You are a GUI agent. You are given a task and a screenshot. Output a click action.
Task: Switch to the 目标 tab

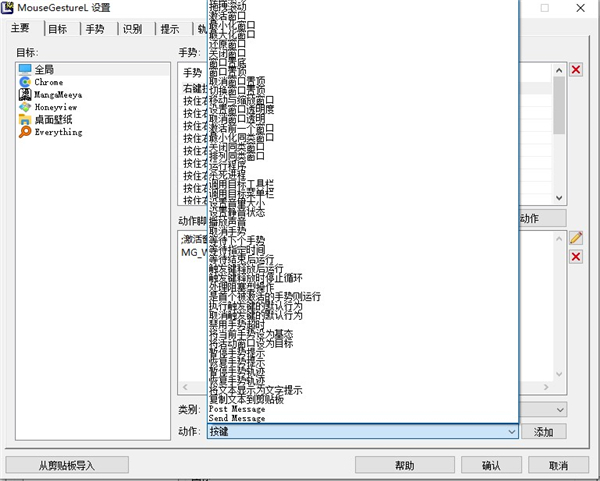point(59,29)
